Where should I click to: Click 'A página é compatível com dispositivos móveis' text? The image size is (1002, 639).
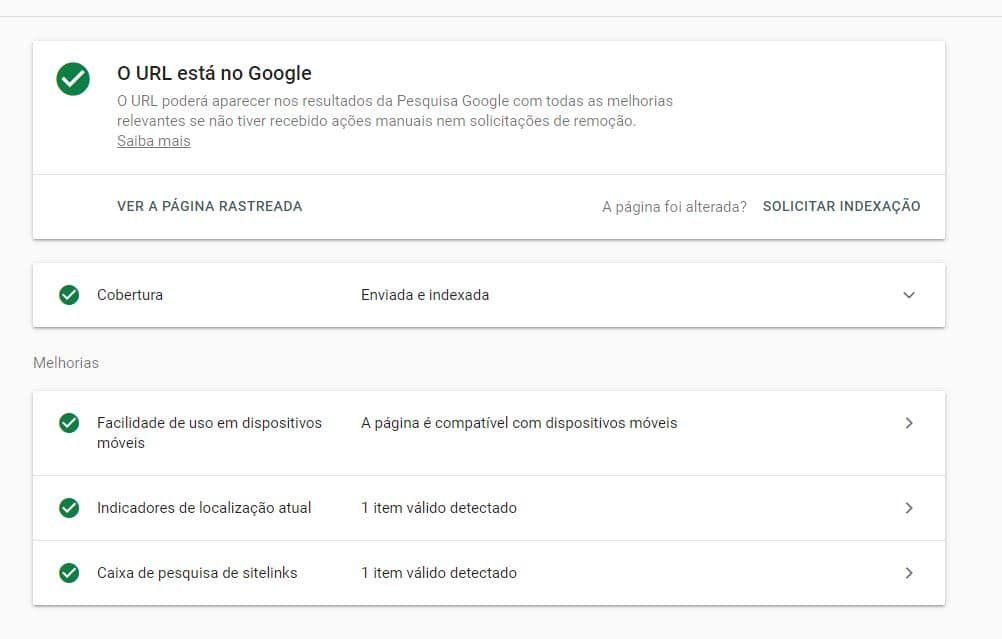click(519, 423)
